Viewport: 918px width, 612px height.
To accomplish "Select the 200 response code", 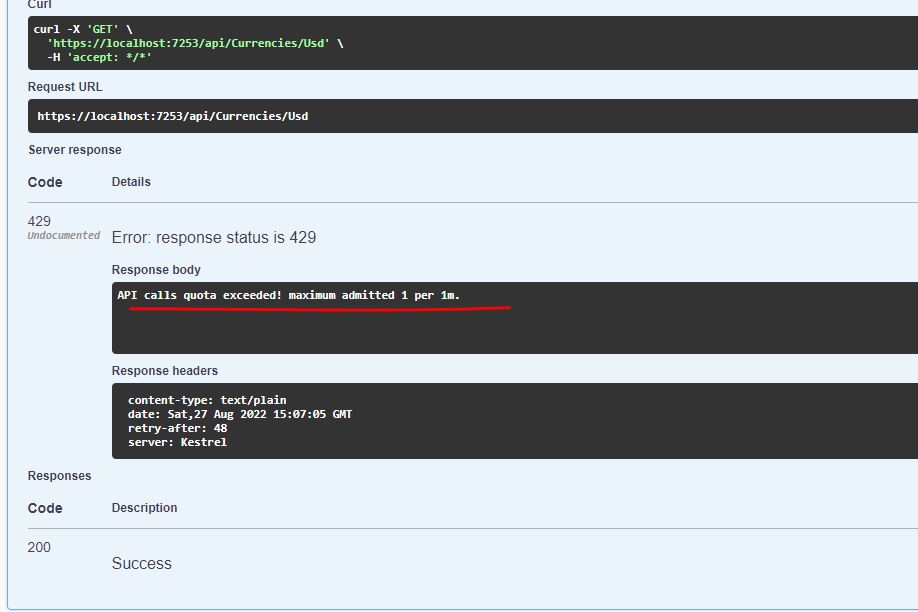I will pos(39,547).
